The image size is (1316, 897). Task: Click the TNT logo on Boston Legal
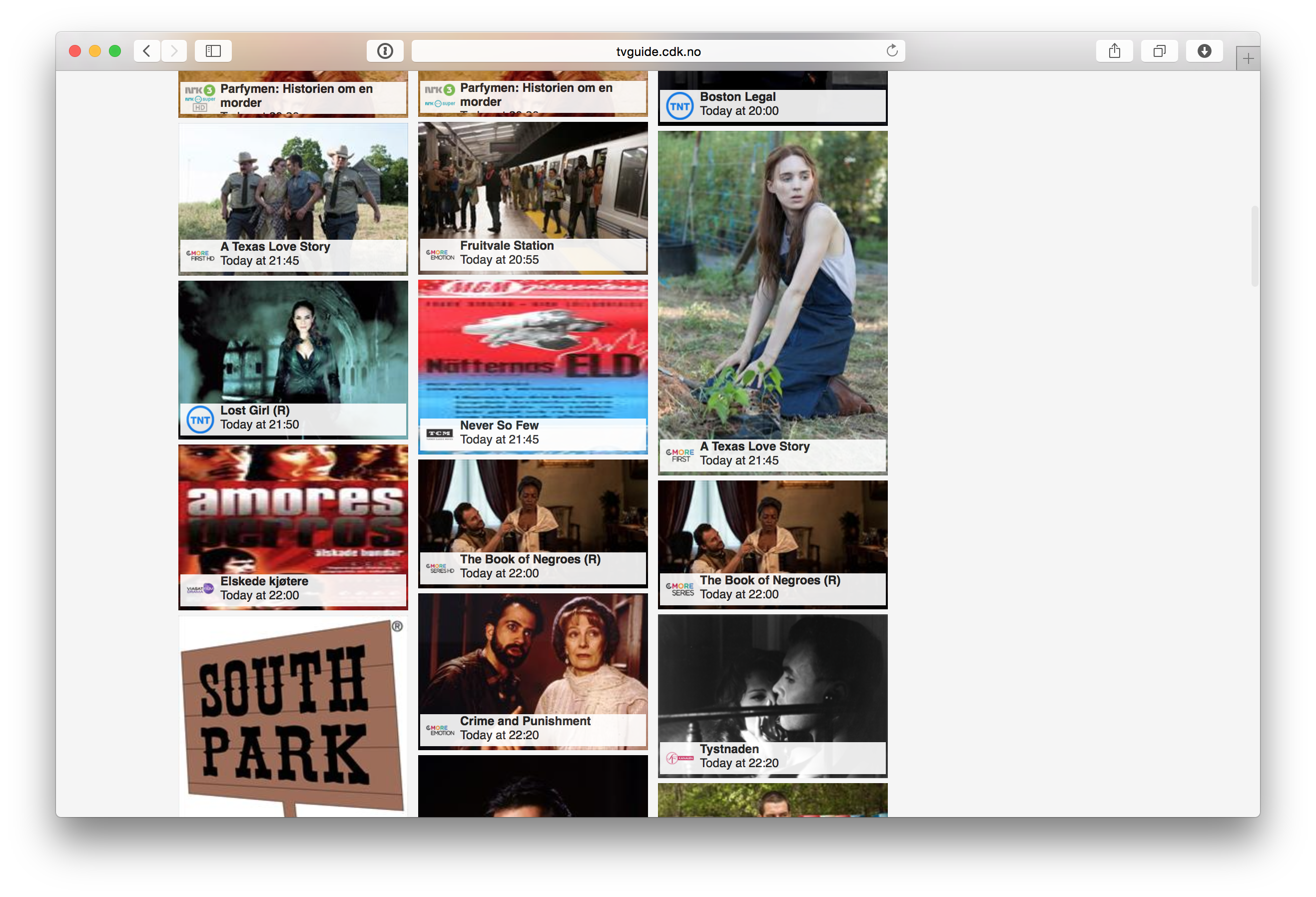point(679,106)
